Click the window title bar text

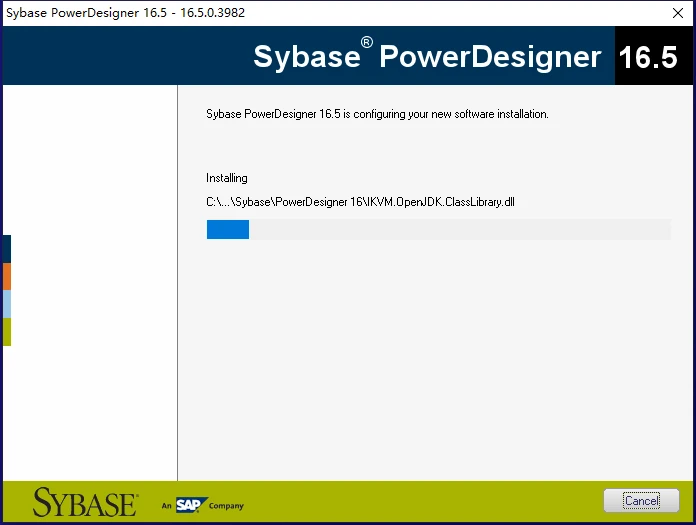point(126,13)
